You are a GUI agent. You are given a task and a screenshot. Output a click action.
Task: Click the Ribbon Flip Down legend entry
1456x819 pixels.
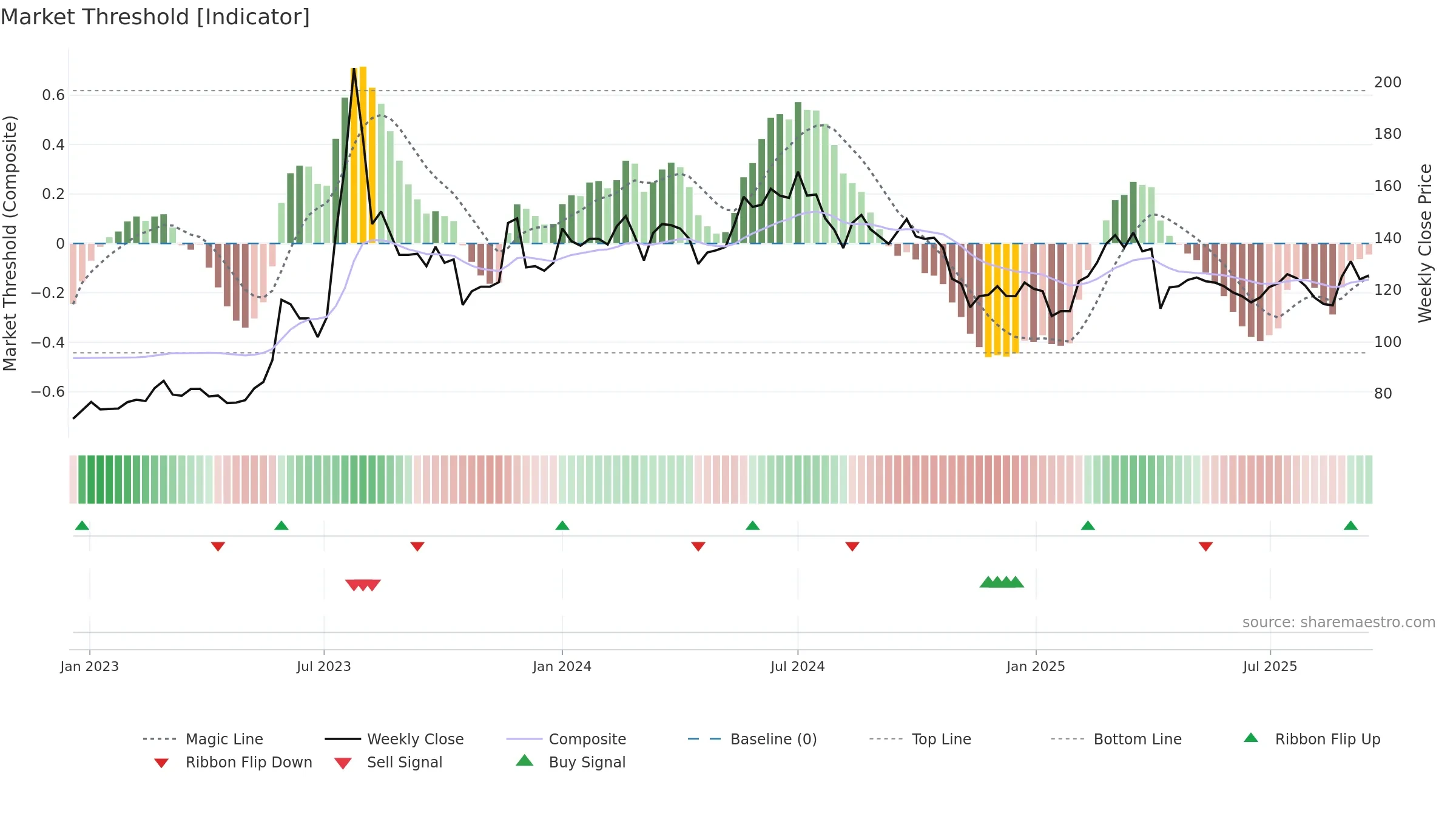point(233,762)
